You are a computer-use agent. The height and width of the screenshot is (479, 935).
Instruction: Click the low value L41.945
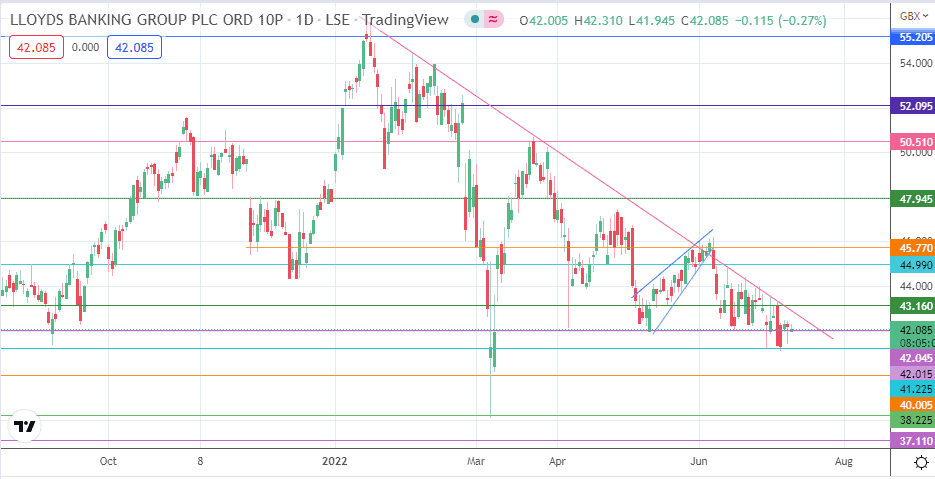pos(653,21)
